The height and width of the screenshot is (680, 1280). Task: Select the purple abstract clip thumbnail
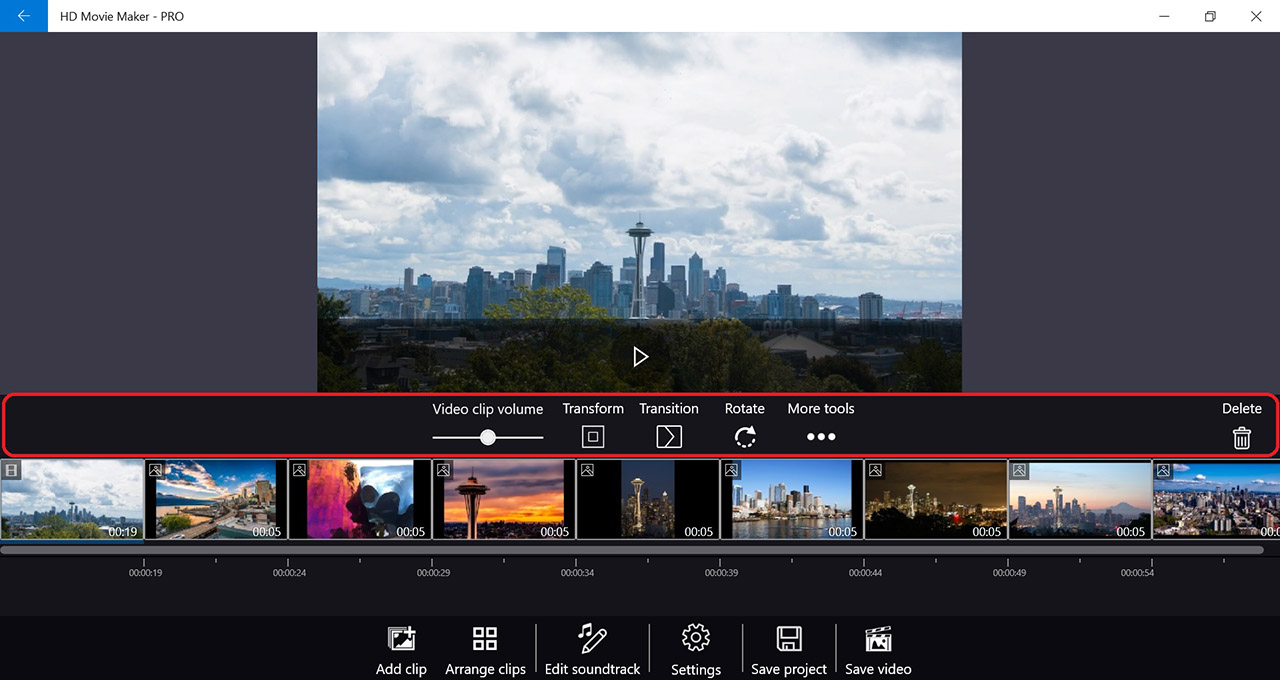point(360,500)
